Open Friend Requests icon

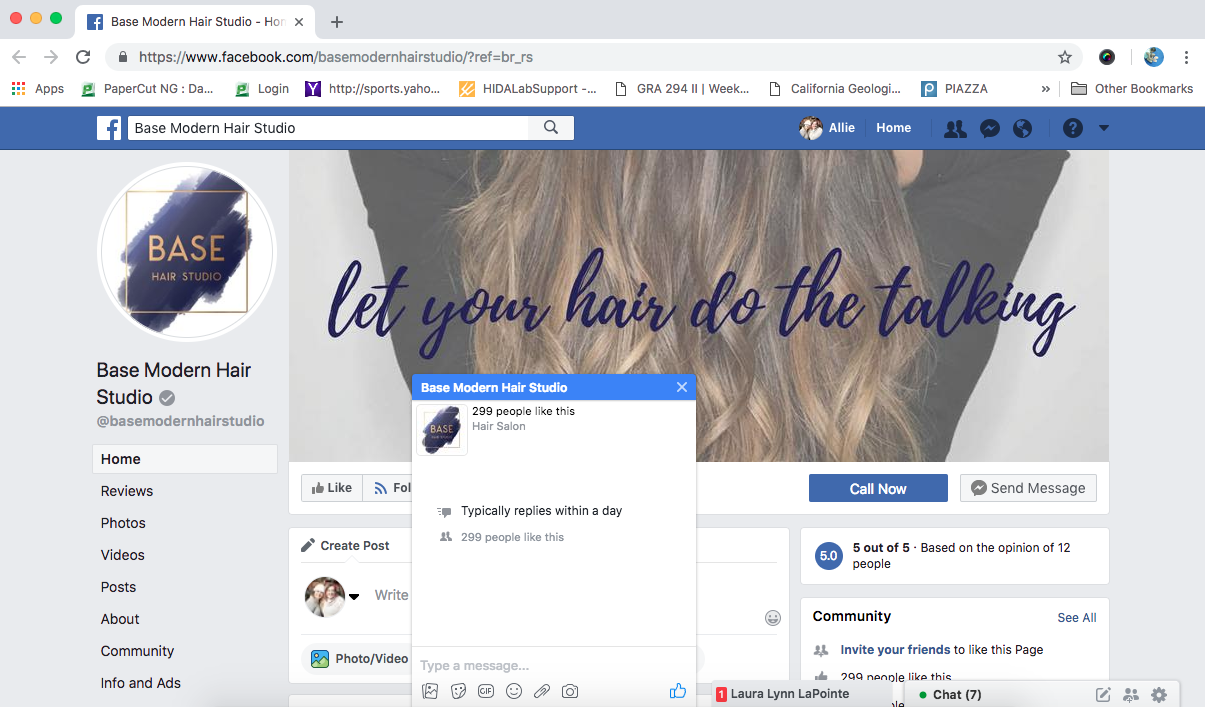[955, 128]
